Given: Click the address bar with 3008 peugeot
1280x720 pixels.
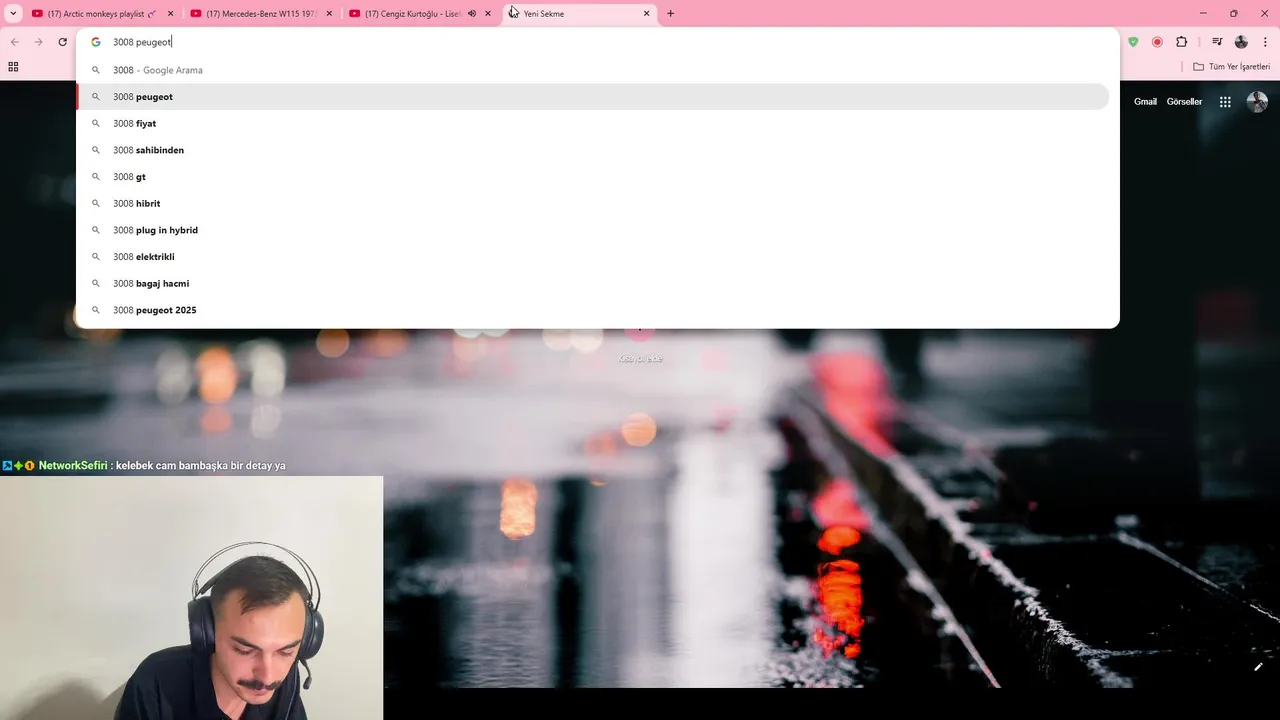Looking at the screenshot, I should 597,42.
